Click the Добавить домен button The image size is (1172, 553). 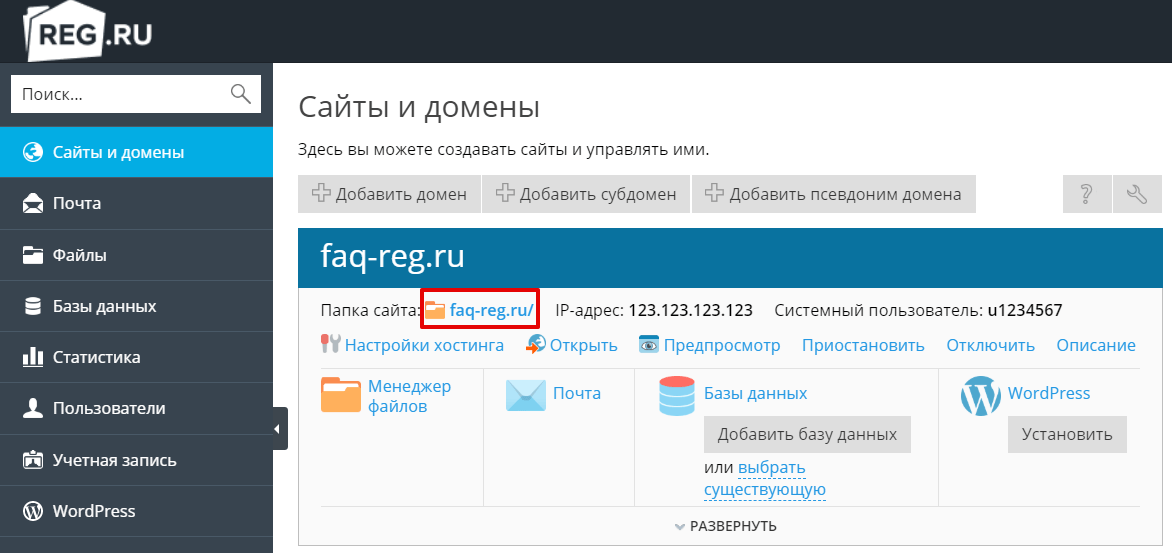click(389, 194)
